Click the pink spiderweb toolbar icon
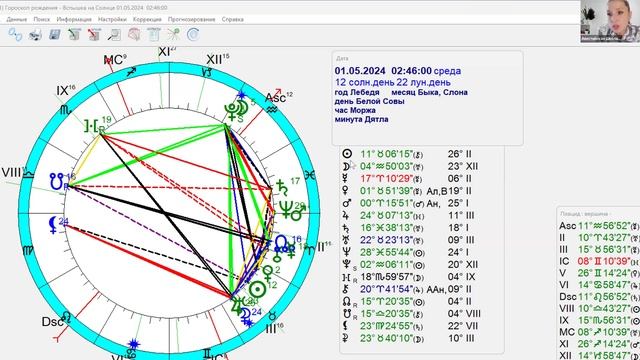This screenshot has width=640, height=360. [x=134, y=35]
